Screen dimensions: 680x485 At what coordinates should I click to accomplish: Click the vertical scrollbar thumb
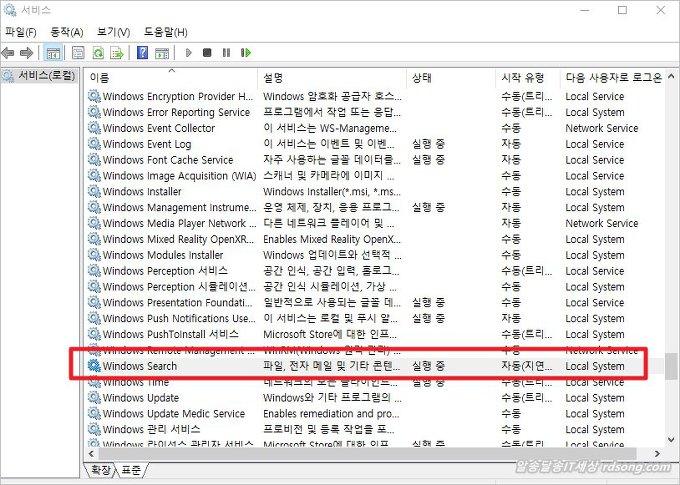[x=672, y=367]
